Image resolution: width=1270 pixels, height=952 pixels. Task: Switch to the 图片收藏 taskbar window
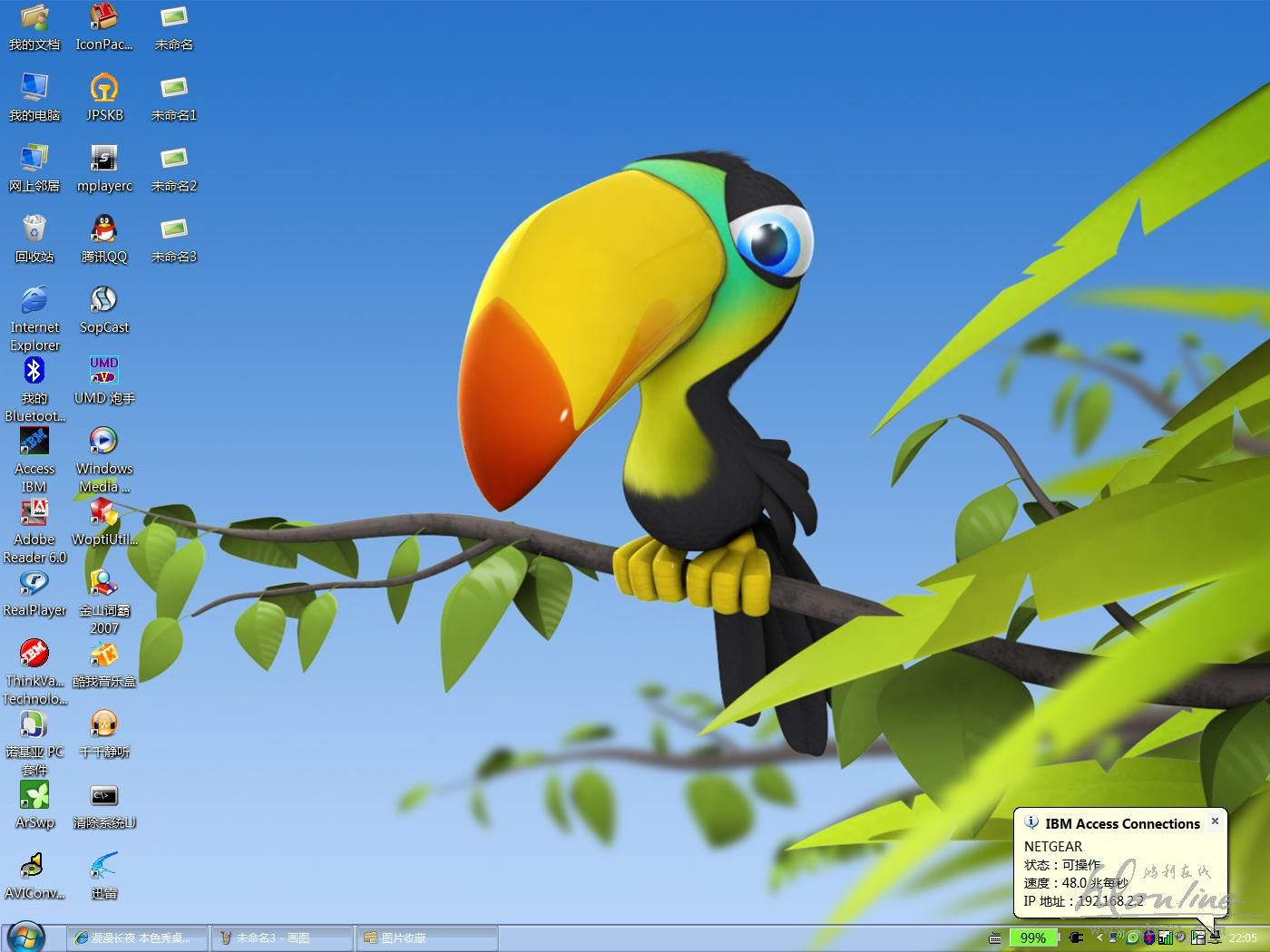(428, 937)
